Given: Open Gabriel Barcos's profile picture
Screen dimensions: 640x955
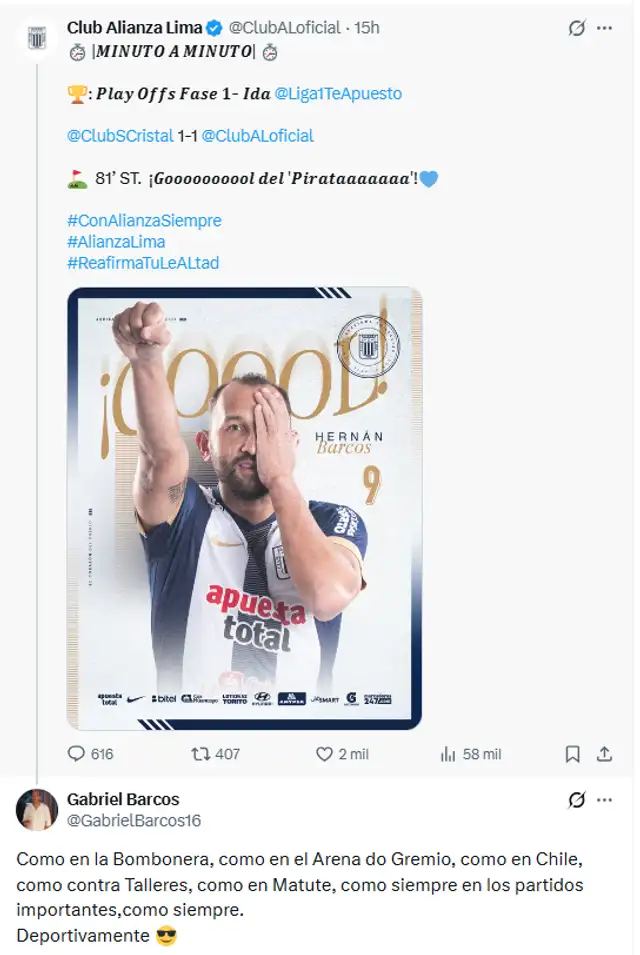Looking at the screenshot, I should (x=37, y=810).
